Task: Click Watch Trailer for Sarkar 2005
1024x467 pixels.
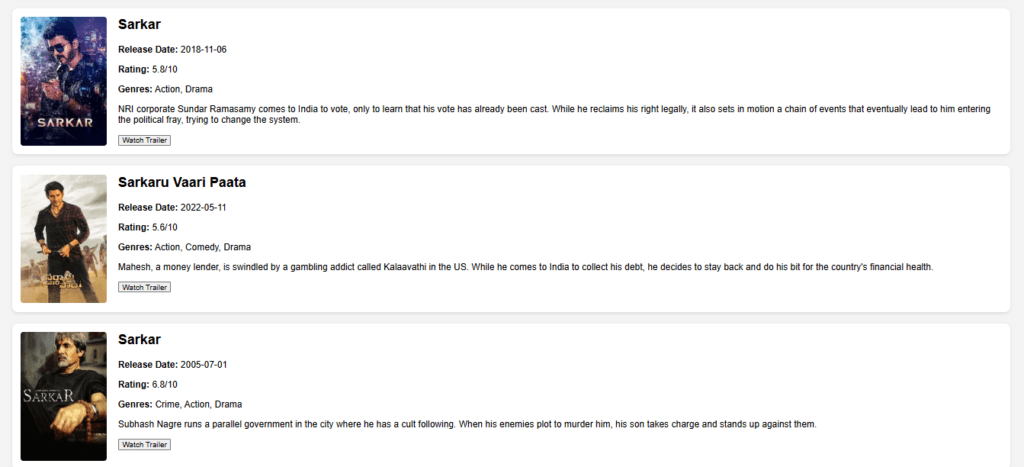Action: pos(144,445)
